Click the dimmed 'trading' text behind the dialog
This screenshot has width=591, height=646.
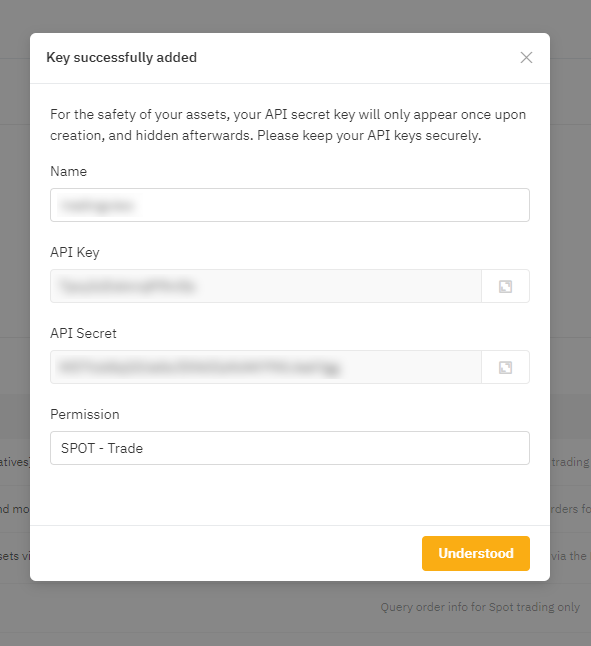[570, 462]
